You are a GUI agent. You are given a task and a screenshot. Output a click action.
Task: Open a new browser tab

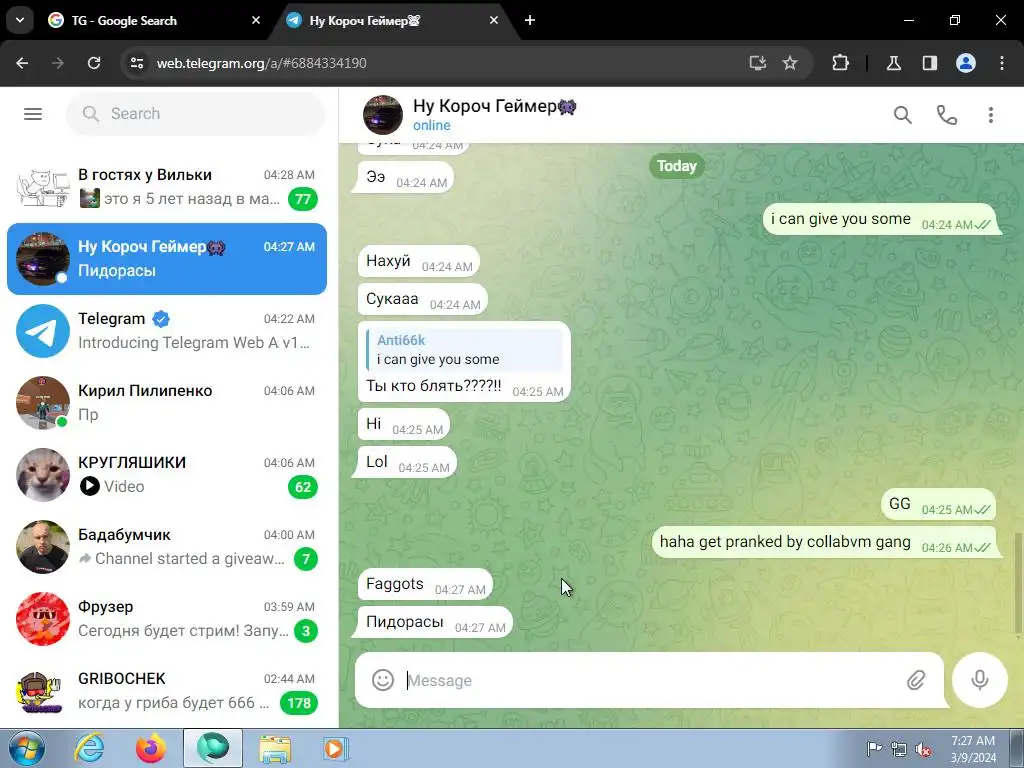point(530,20)
